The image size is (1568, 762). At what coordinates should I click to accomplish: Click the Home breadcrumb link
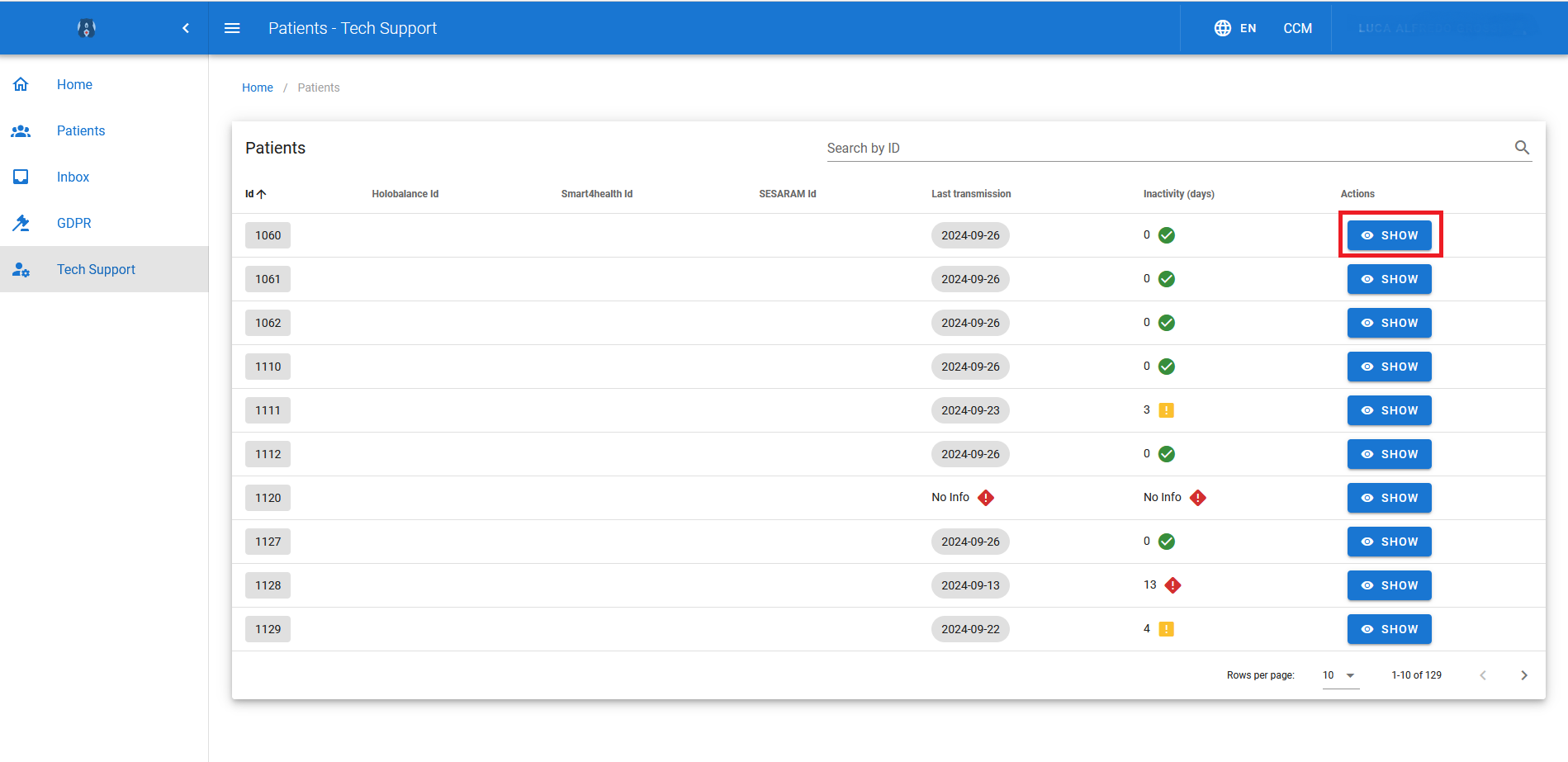258,88
